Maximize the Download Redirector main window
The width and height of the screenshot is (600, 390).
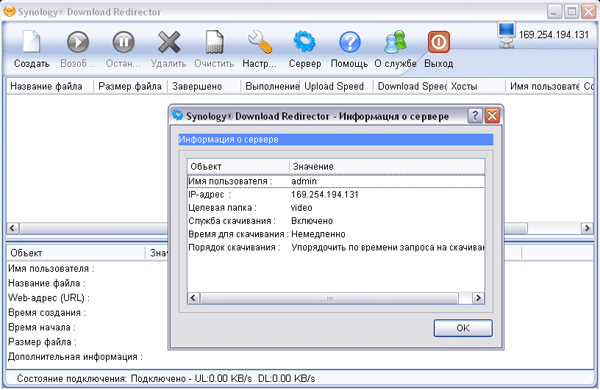point(572,11)
